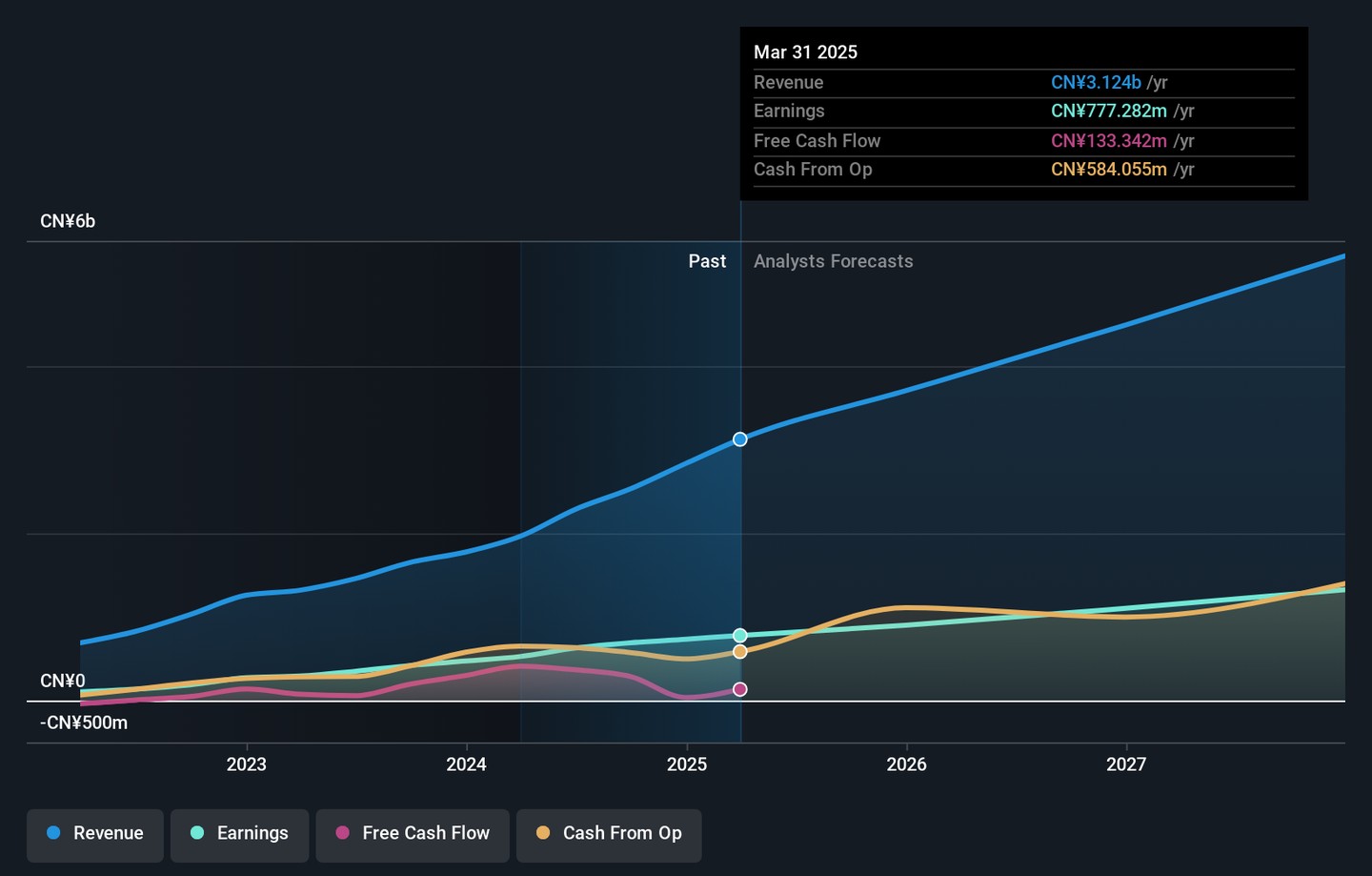1372x876 pixels.
Task: Click the CN¥3.124b revenue value in tooltip
Action: [x=1096, y=83]
